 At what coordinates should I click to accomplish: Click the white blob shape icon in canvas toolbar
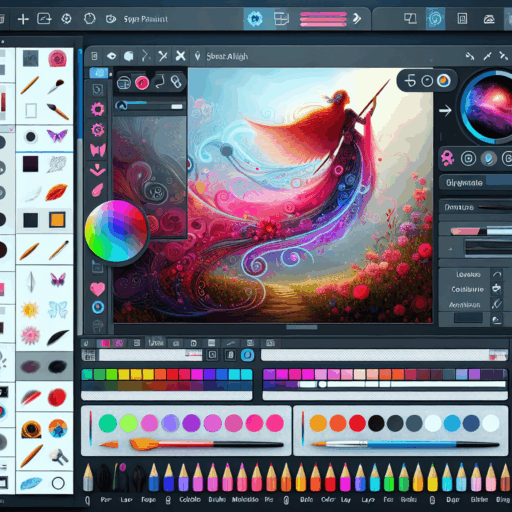(129, 56)
